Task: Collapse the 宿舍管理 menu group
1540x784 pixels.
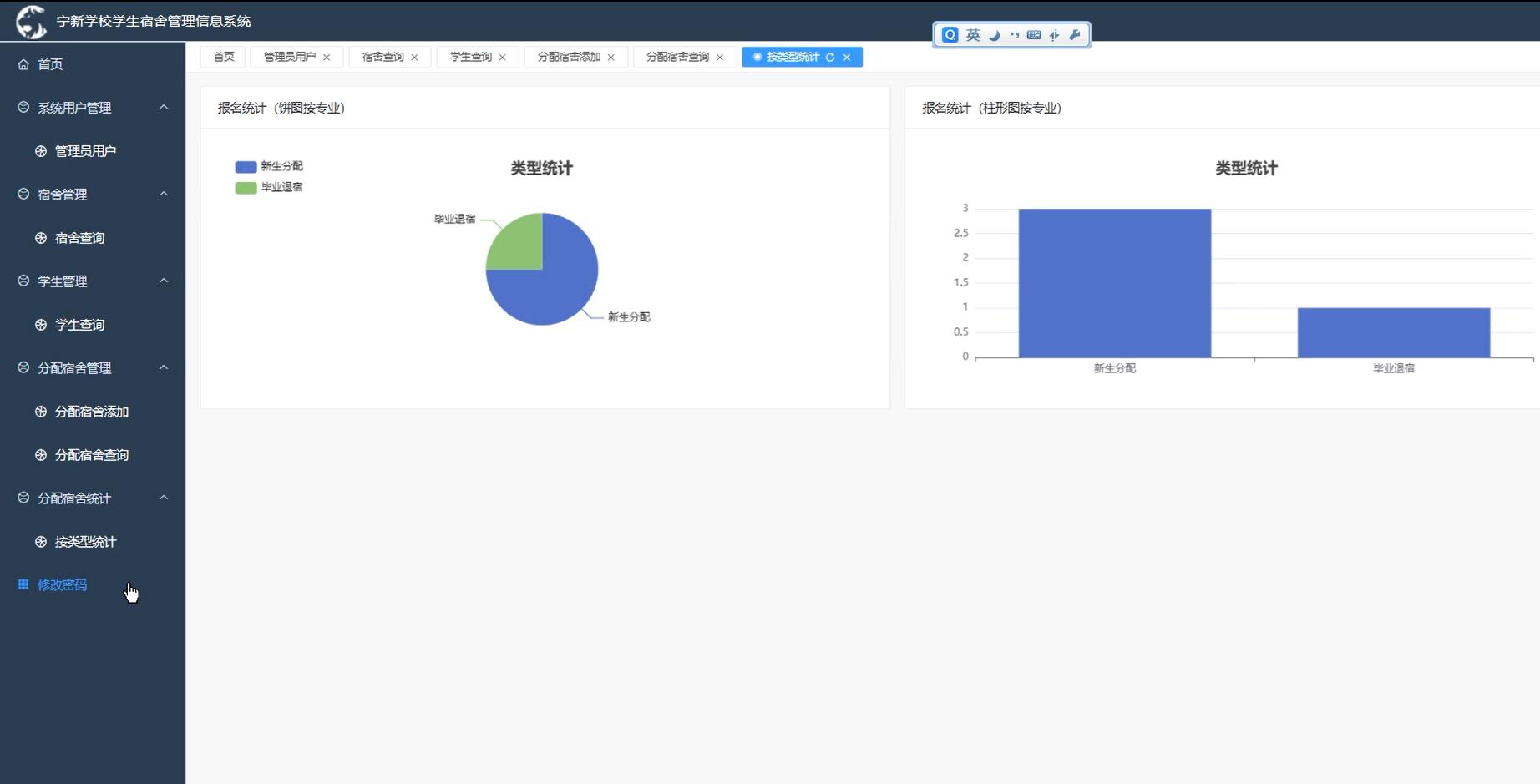Action: pyautogui.click(x=165, y=194)
